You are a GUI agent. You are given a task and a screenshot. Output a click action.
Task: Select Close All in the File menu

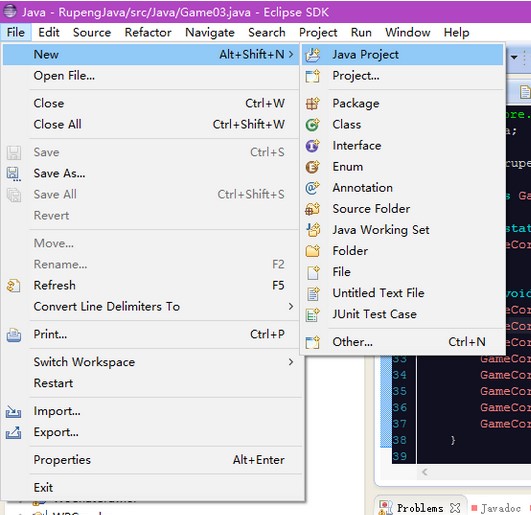151,124
